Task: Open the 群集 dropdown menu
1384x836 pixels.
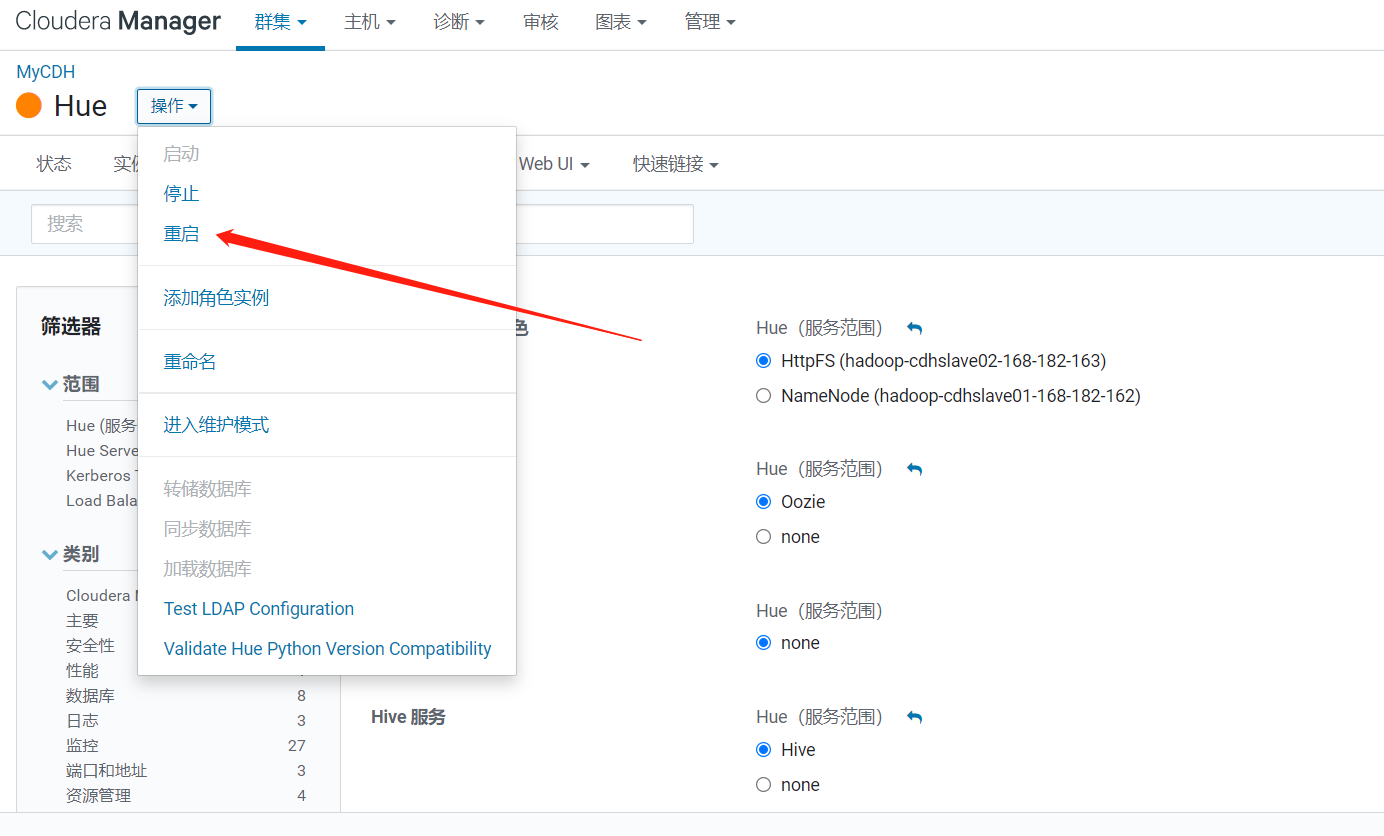Action: (280, 22)
